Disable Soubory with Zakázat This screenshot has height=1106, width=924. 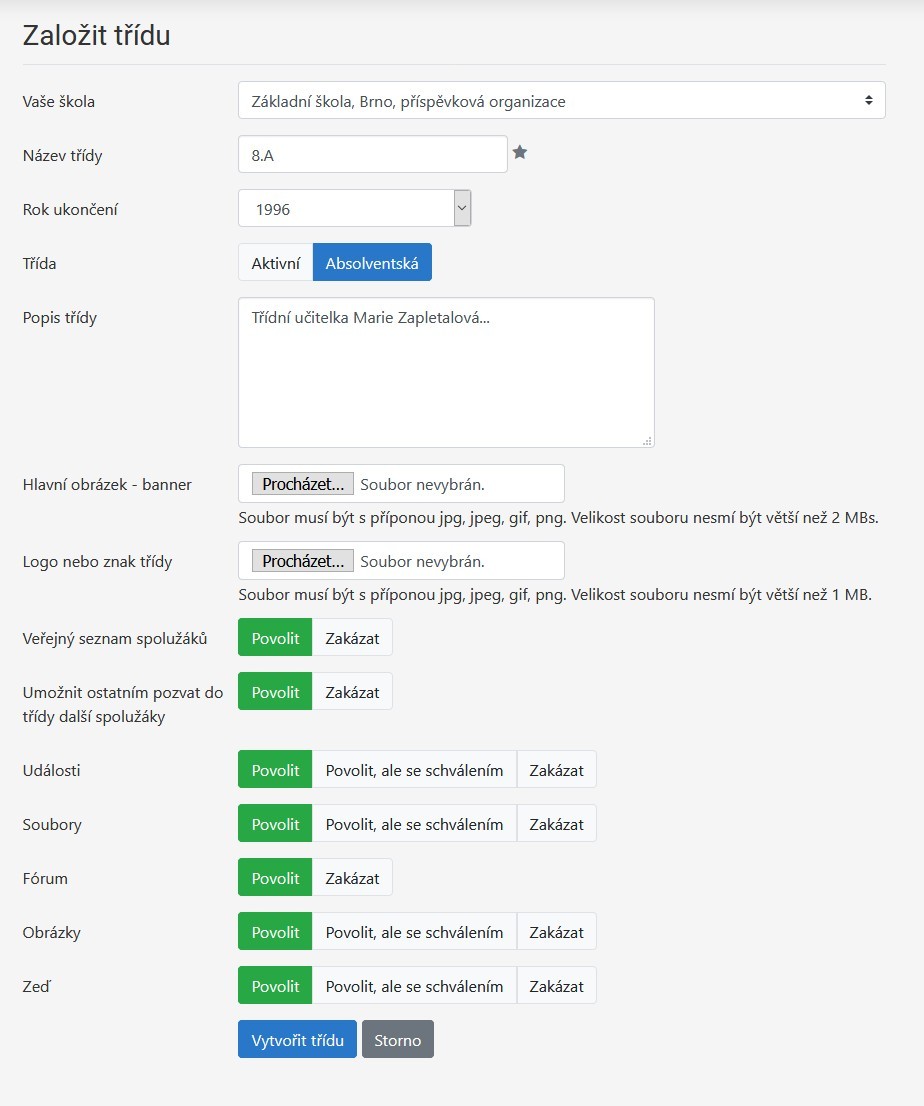point(556,824)
